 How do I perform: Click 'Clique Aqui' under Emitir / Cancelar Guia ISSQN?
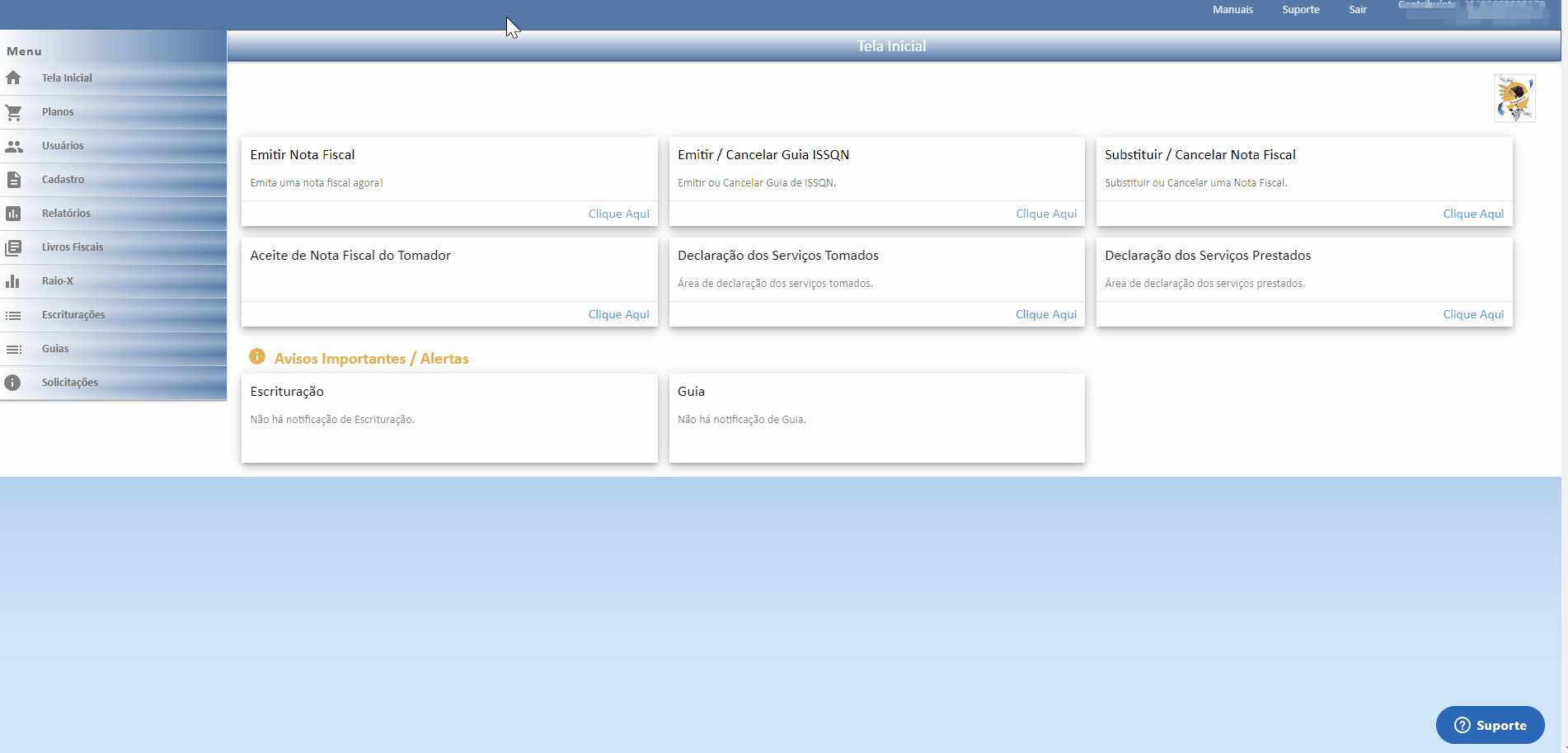[1045, 214]
